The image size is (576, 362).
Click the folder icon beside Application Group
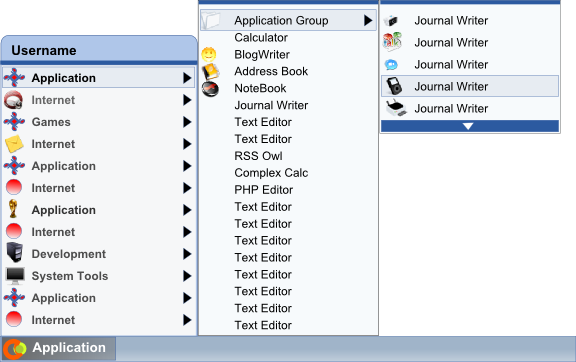pyautogui.click(x=211, y=20)
